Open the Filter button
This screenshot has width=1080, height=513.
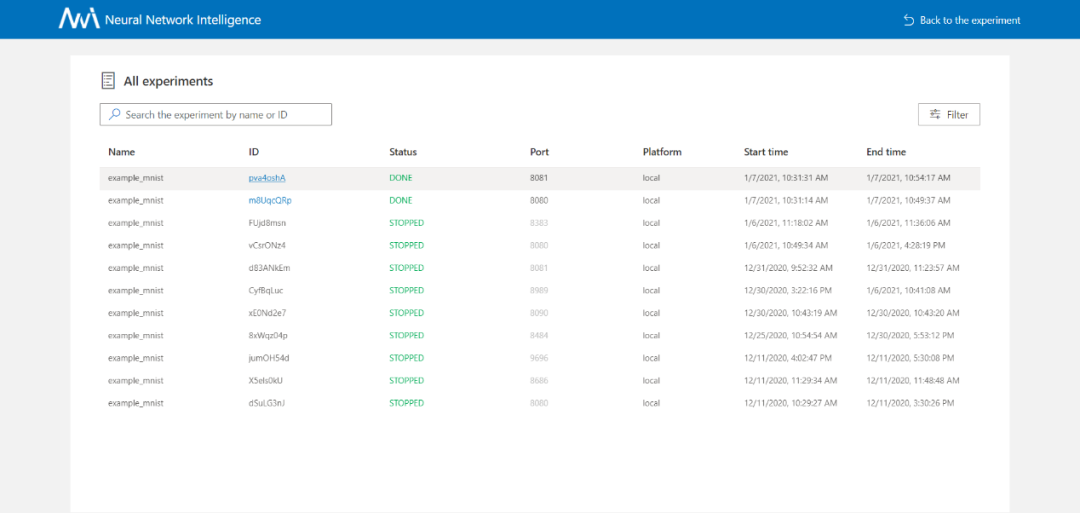(949, 114)
